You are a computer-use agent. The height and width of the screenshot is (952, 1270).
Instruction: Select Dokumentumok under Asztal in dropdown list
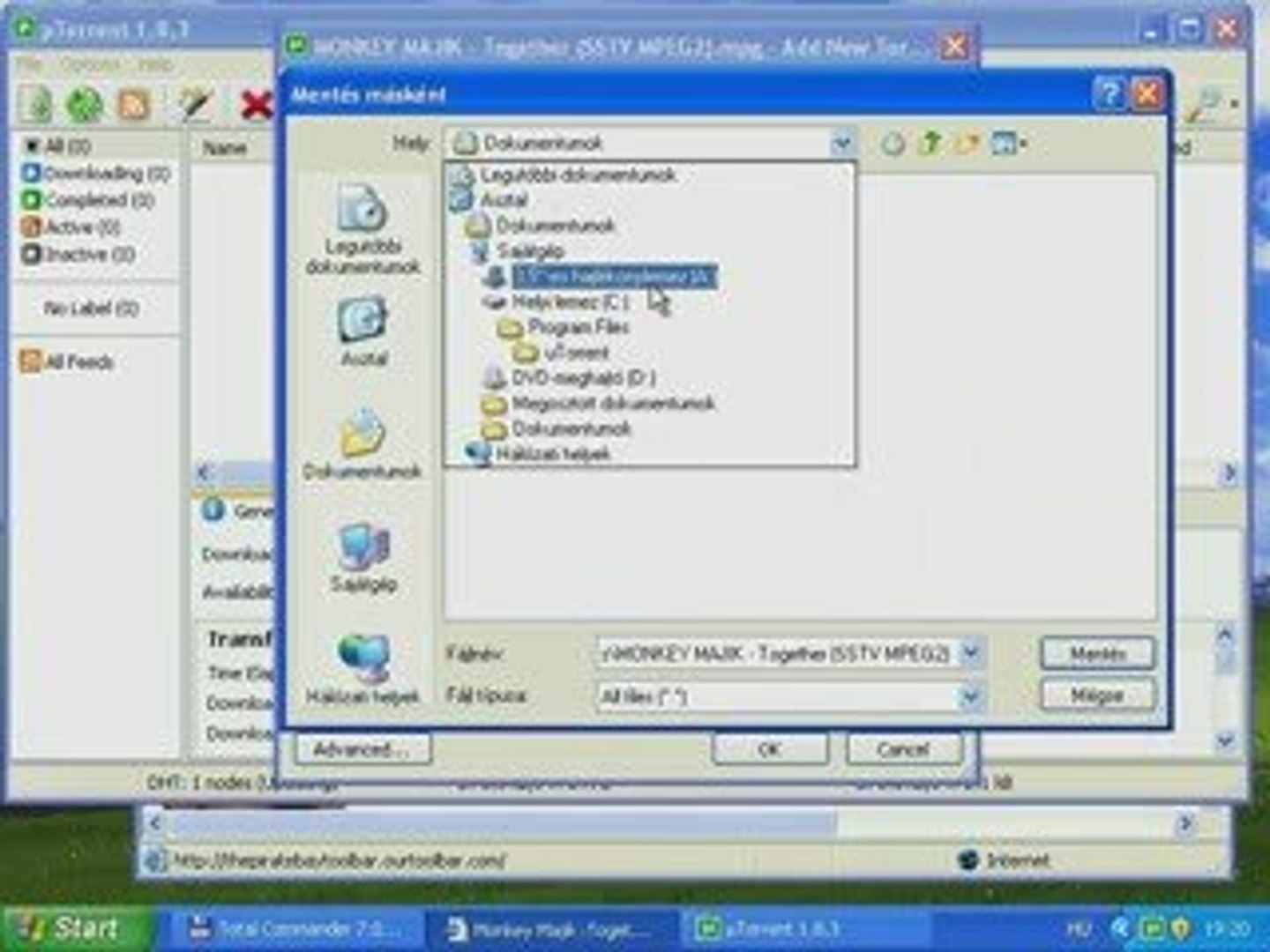[555, 226]
